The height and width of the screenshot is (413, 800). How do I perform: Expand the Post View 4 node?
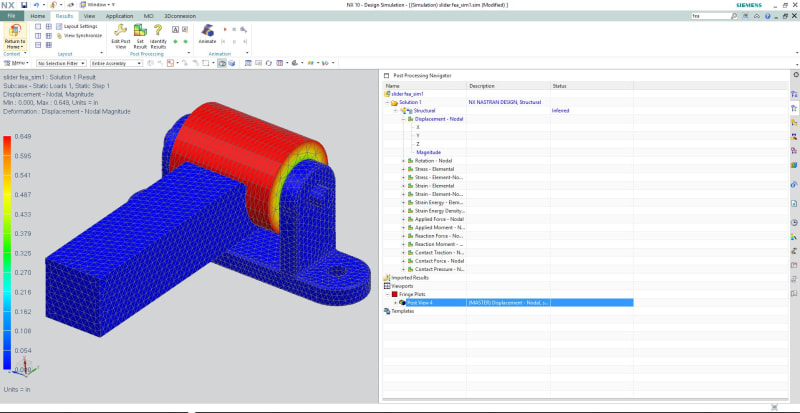tap(395, 303)
